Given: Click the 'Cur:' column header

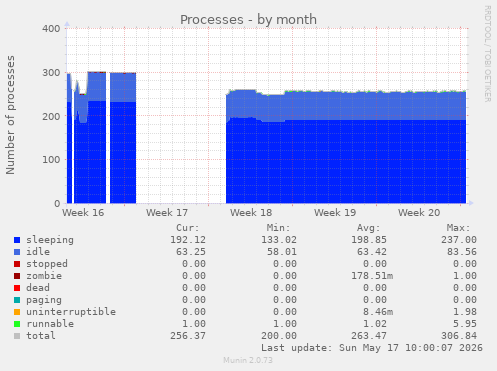Looking at the screenshot, I should (188, 228).
